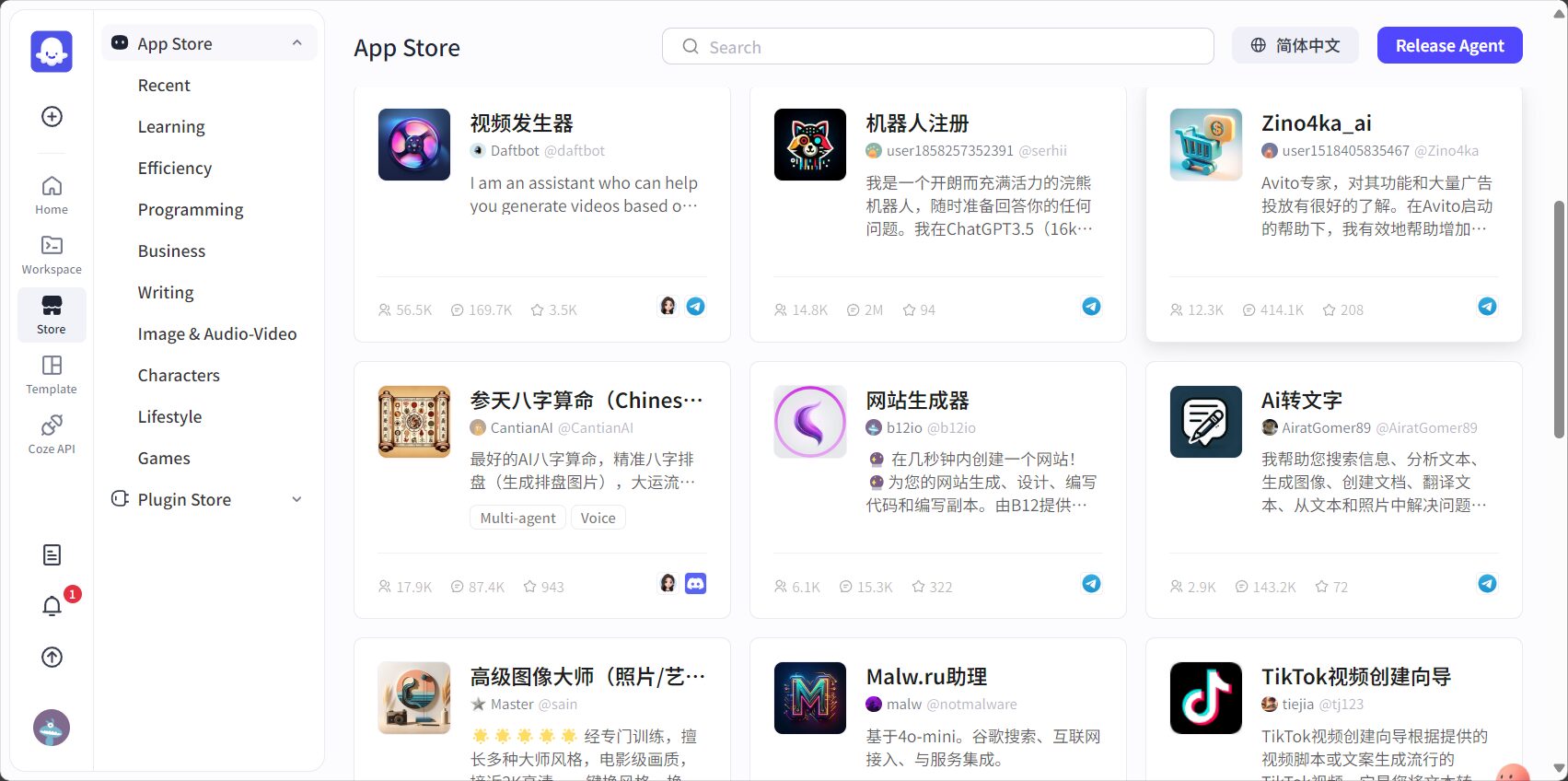Click Release Agent button
The width and height of the screenshot is (1568, 781).
tap(1449, 45)
